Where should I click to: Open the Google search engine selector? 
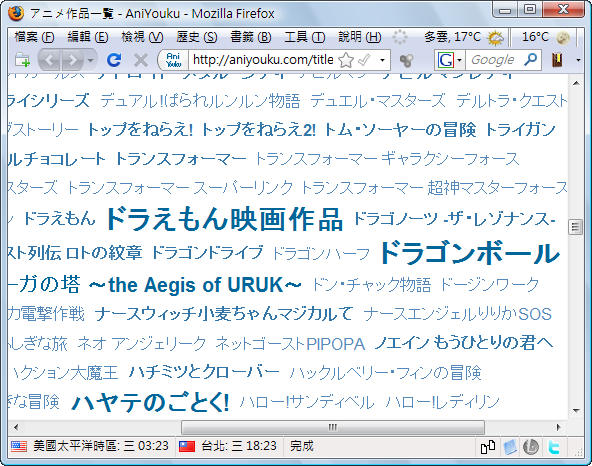449,60
